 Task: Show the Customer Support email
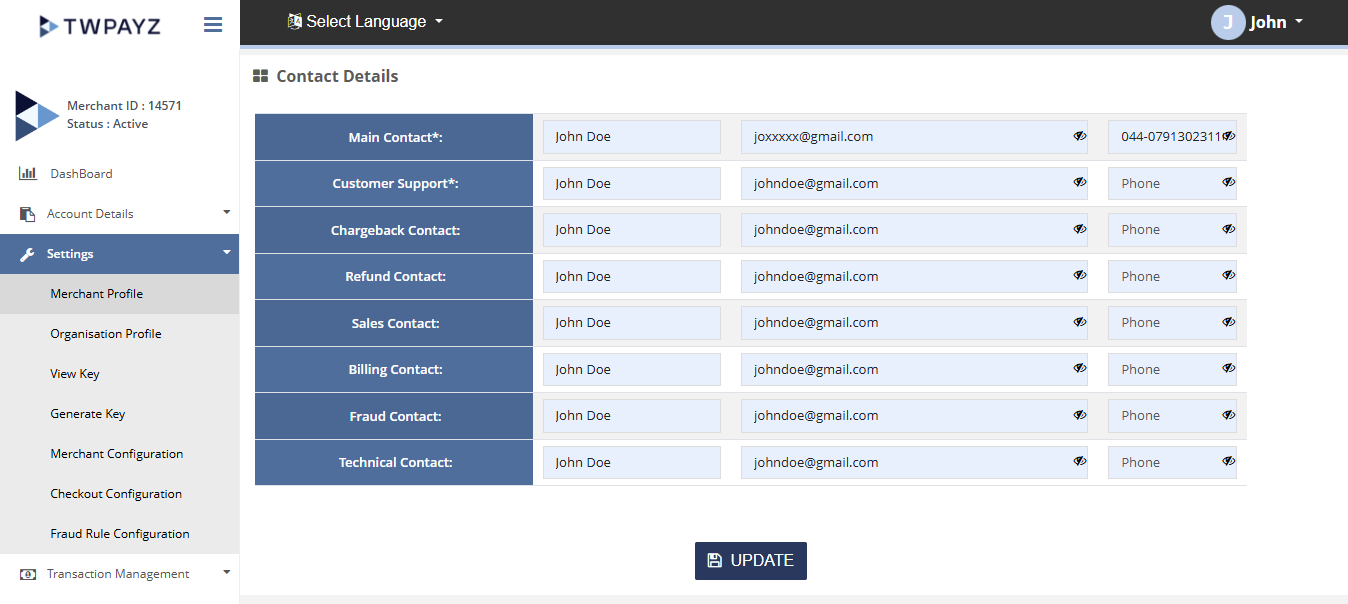click(1080, 183)
